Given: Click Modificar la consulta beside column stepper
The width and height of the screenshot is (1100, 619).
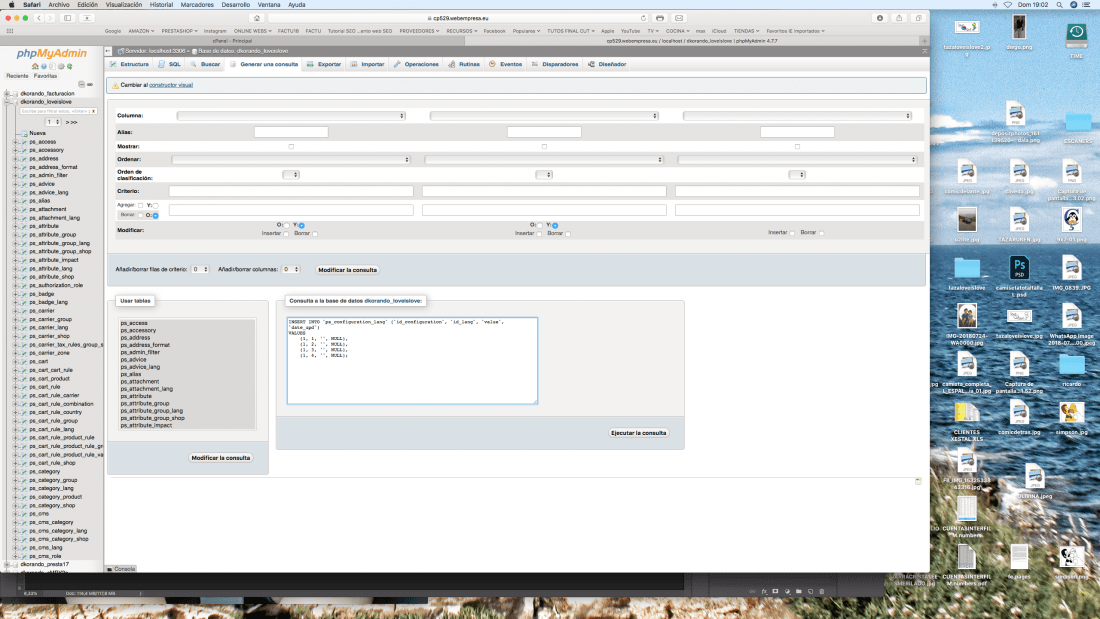Looking at the screenshot, I should (x=347, y=269).
